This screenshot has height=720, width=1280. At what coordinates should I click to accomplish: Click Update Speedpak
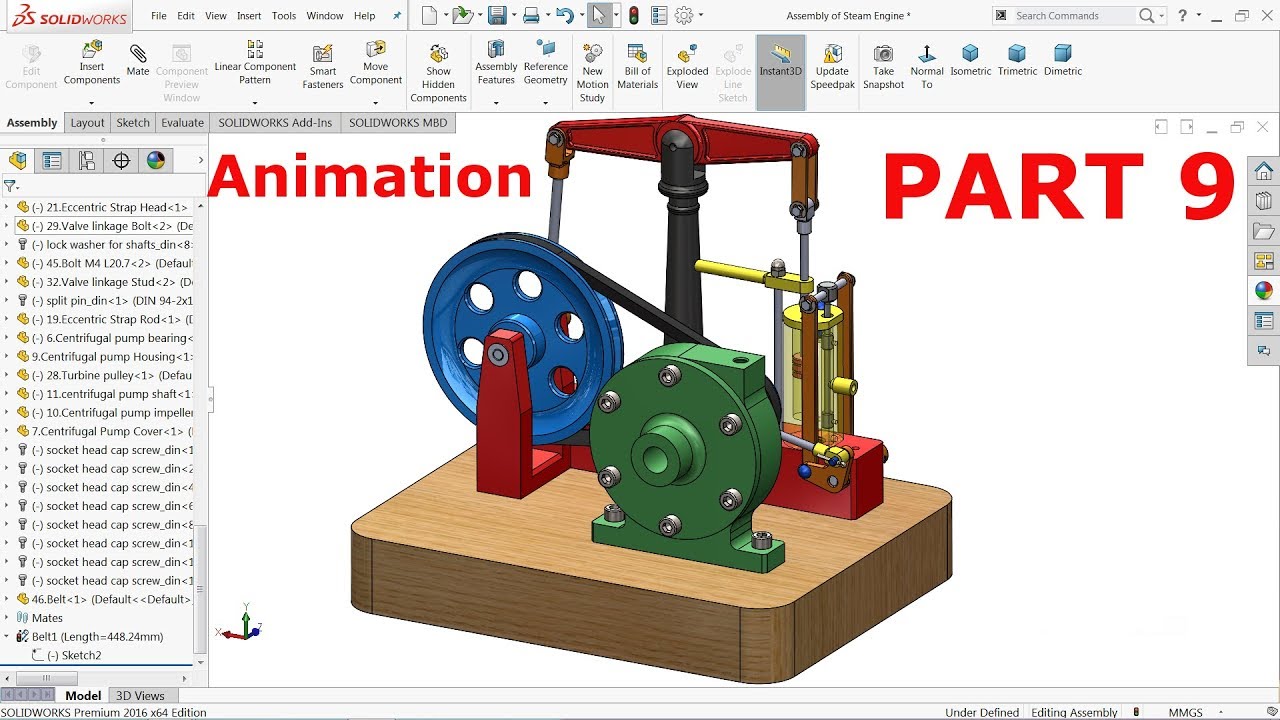(832, 67)
